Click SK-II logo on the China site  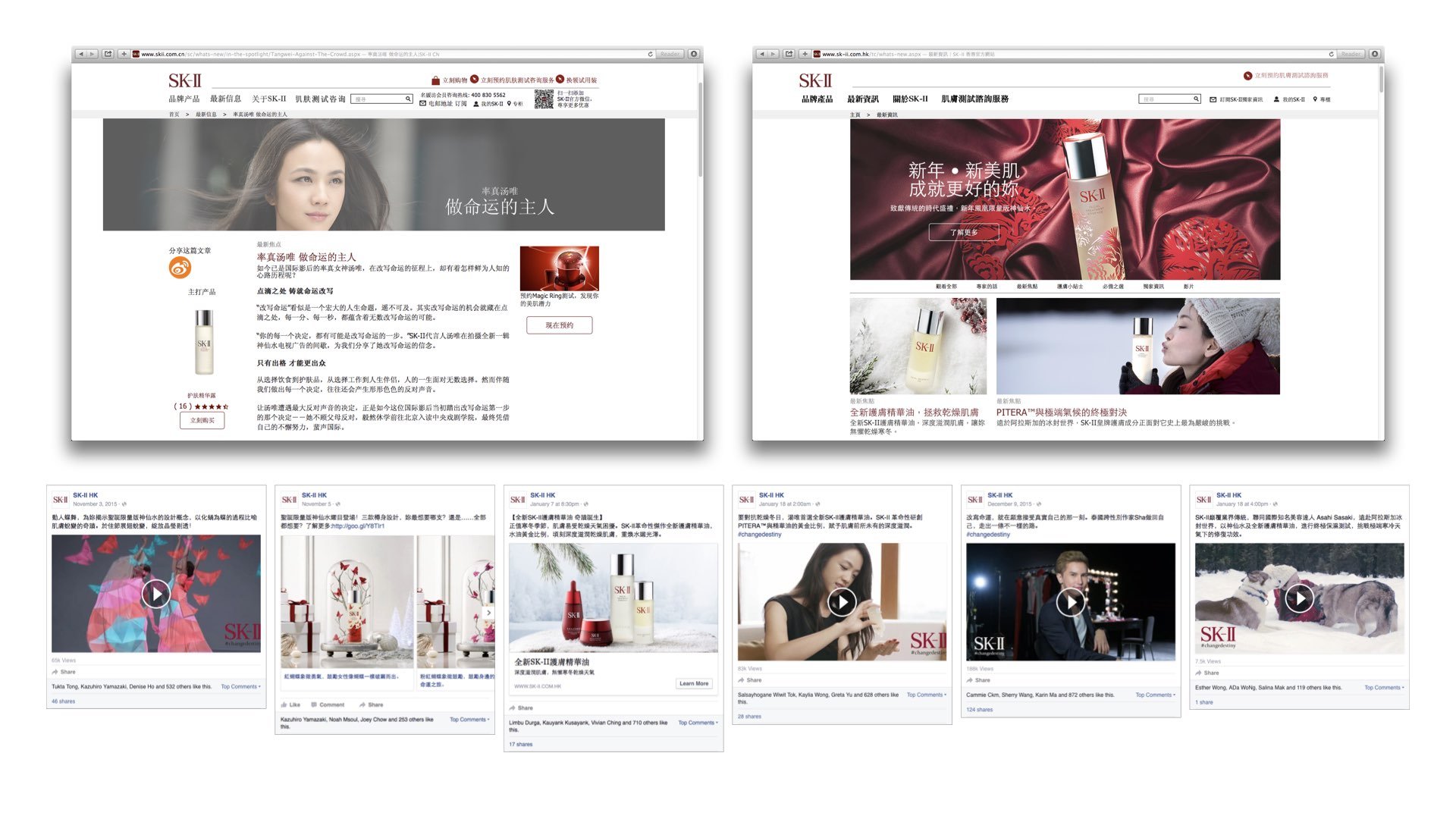(x=184, y=80)
